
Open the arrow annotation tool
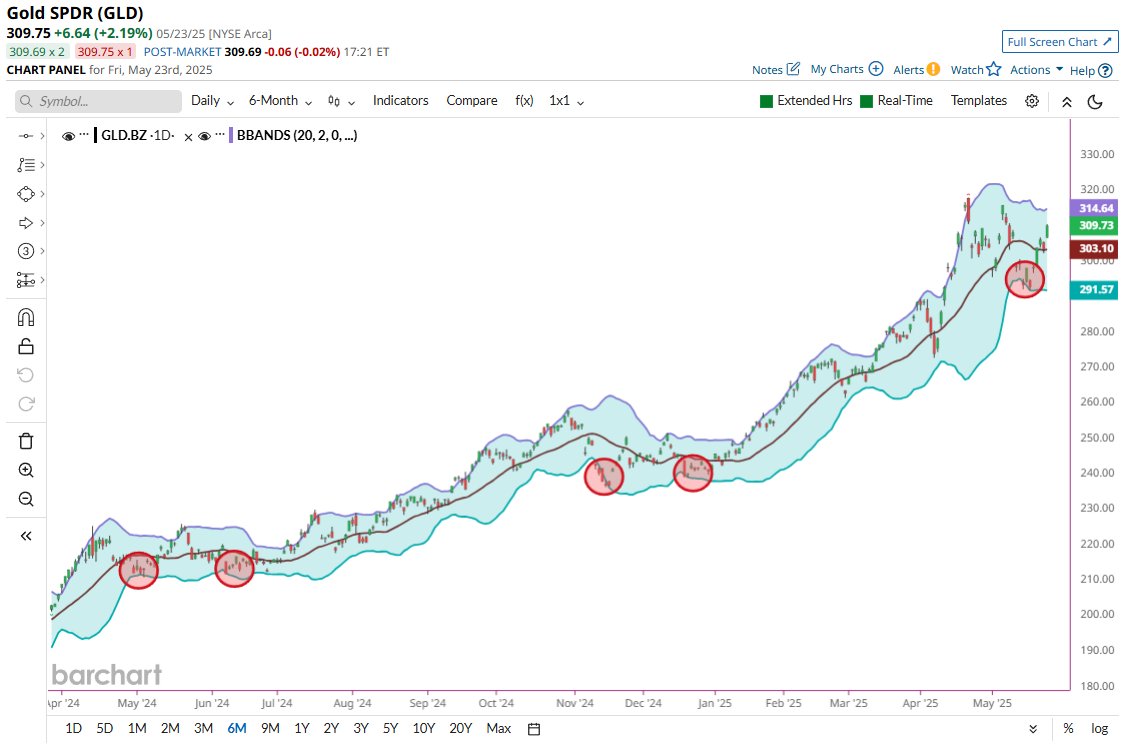[25, 223]
